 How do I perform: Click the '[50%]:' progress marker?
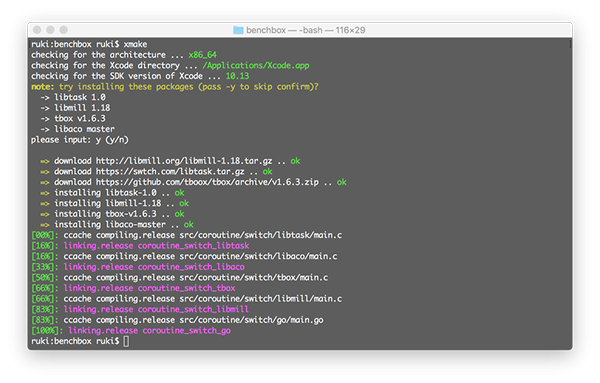[45, 277]
